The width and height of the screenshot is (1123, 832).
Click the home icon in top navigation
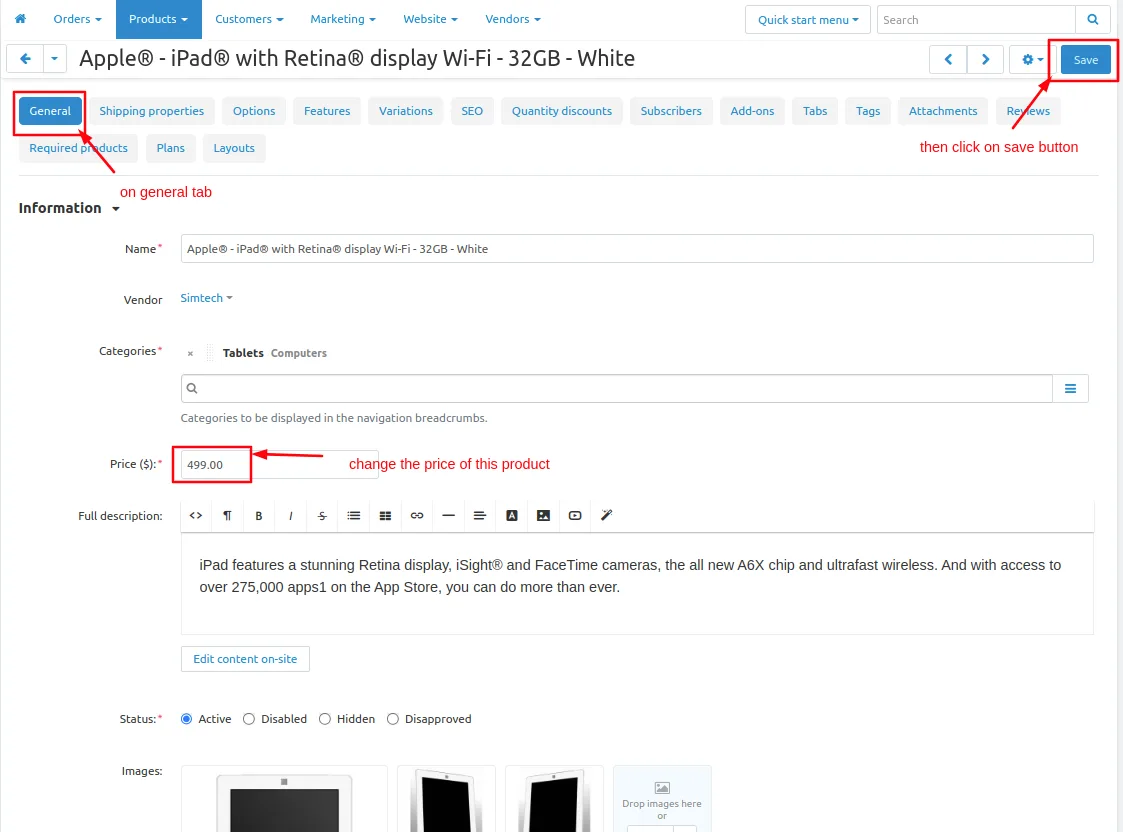coord(20,19)
